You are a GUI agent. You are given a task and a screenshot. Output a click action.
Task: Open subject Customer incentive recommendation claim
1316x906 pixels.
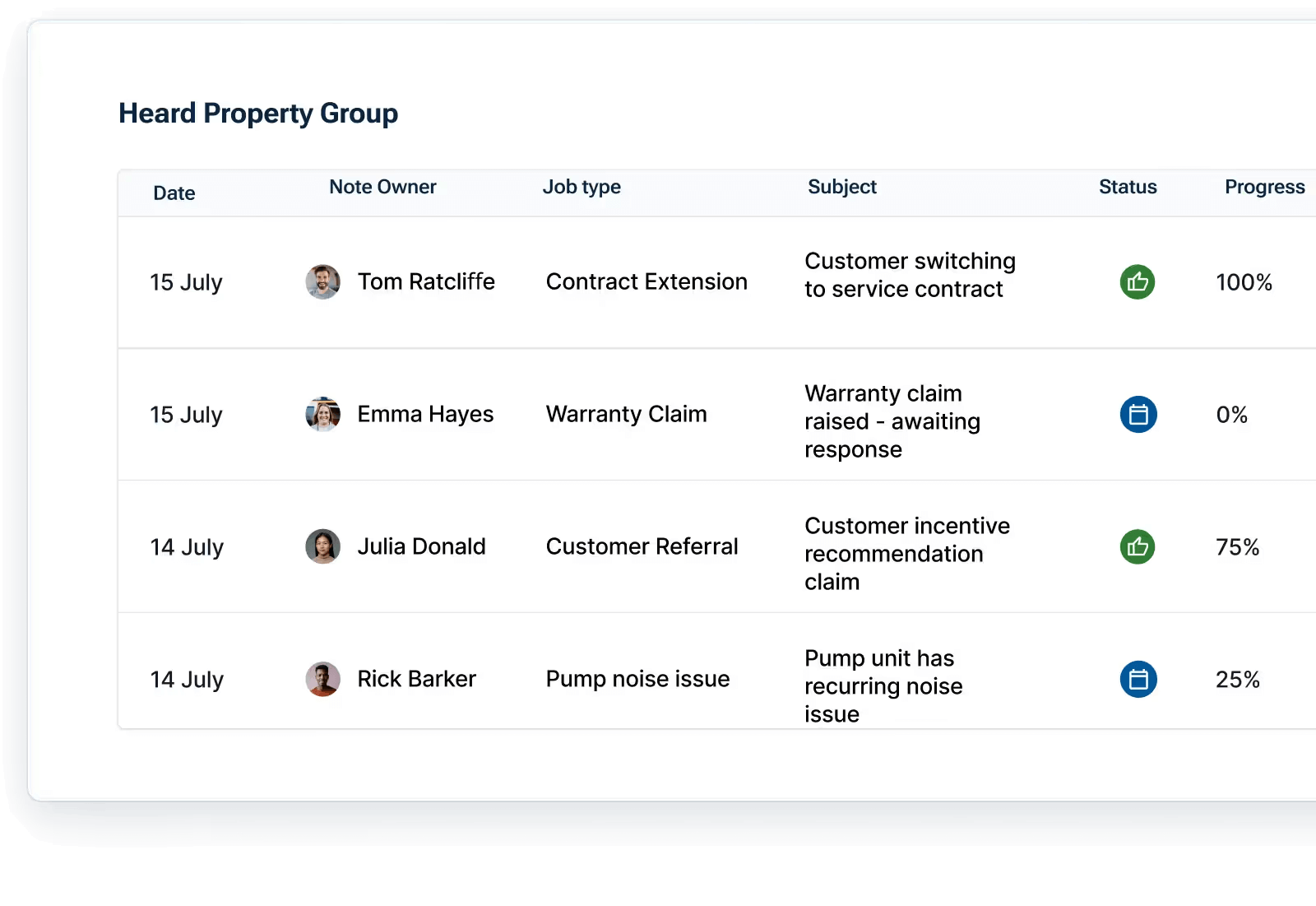[x=907, y=554]
